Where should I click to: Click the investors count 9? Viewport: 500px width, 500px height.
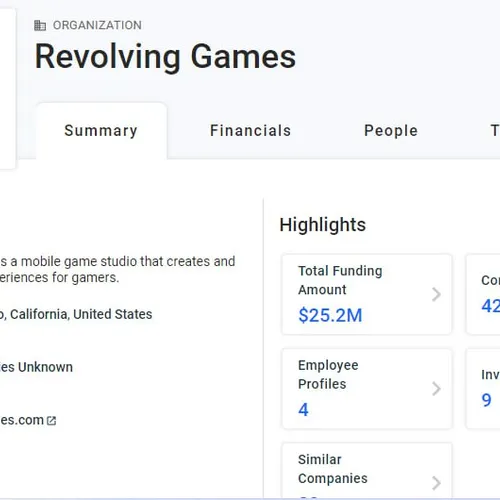[486, 400]
